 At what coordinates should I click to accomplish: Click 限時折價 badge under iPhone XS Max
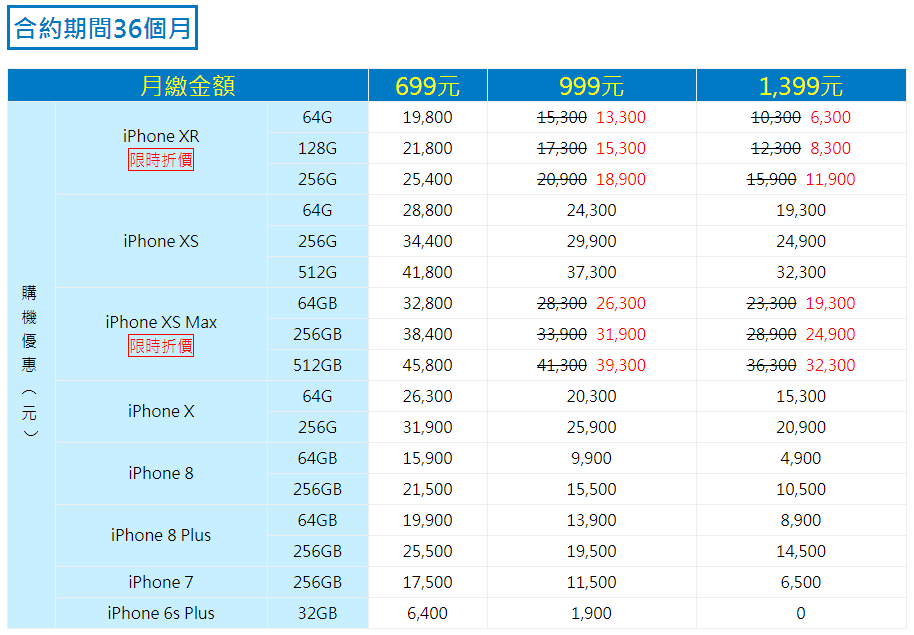point(161,346)
